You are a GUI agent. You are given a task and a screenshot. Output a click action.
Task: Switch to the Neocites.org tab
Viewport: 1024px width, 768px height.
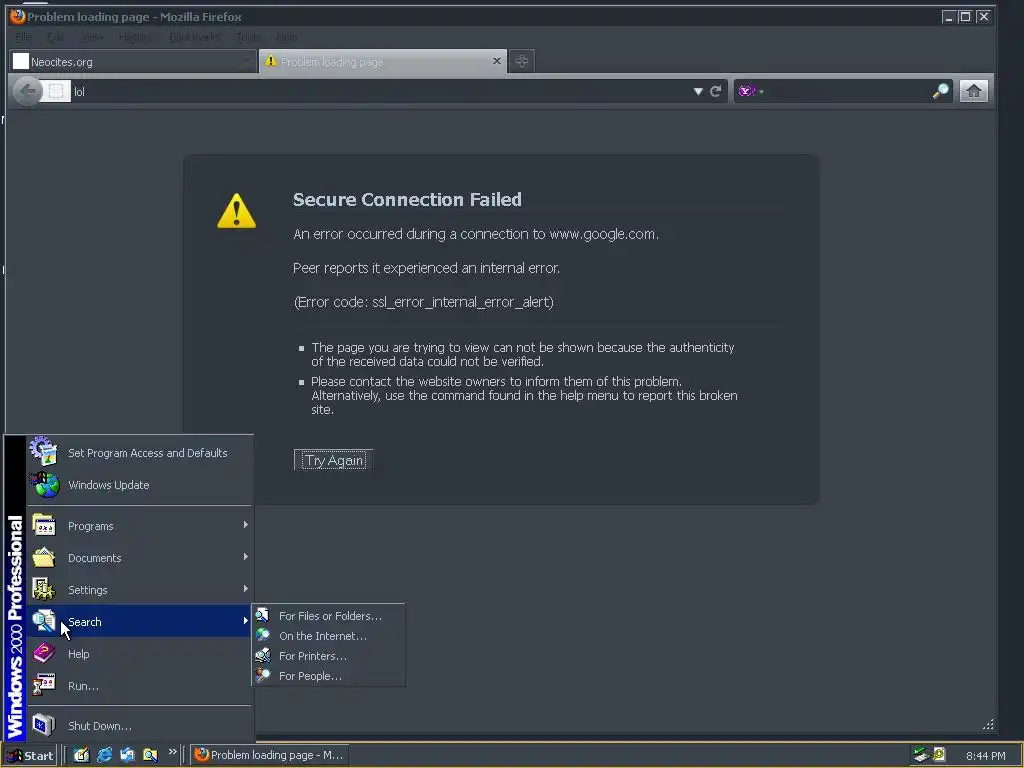[133, 61]
